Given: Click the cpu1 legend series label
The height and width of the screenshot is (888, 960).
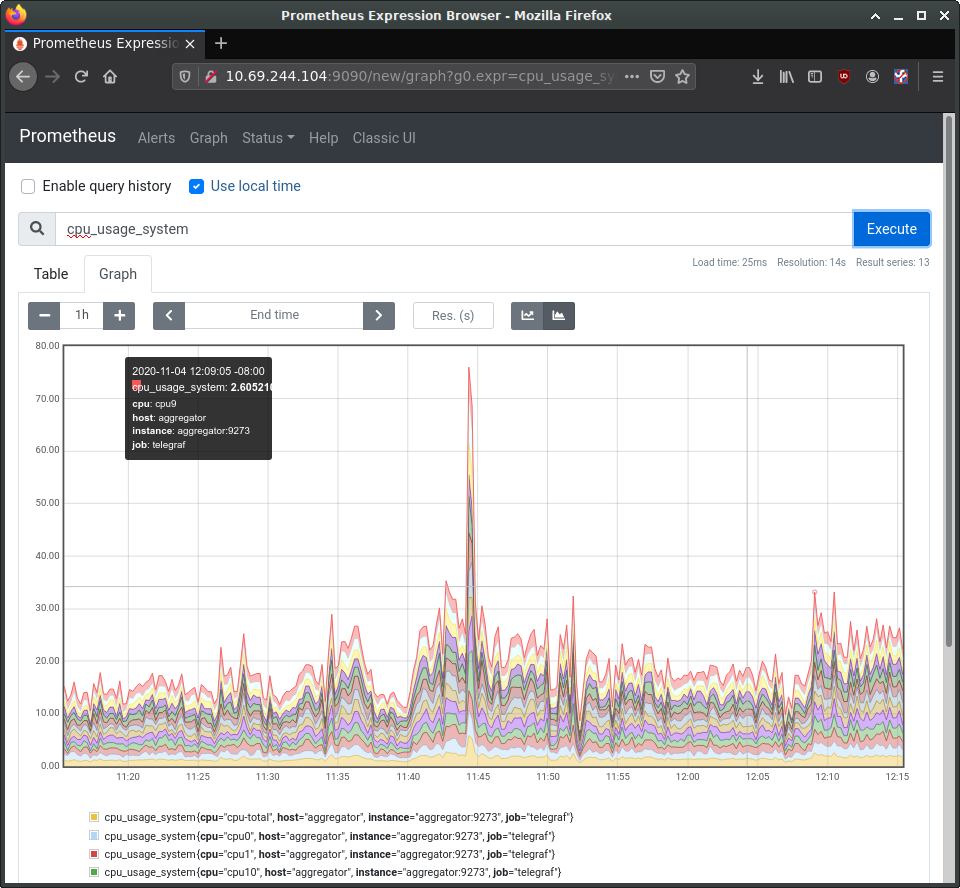Looking at the screenshot, I should click(x=329, y=854).
